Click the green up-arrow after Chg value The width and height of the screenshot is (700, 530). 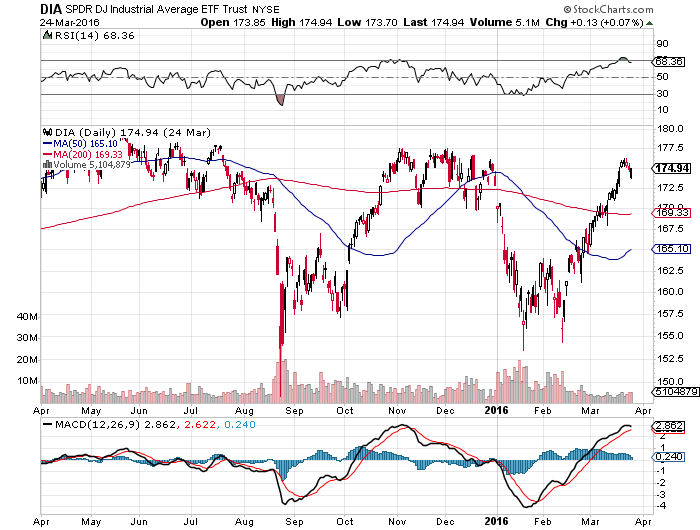pyautogui.click(x=650, y=23)
